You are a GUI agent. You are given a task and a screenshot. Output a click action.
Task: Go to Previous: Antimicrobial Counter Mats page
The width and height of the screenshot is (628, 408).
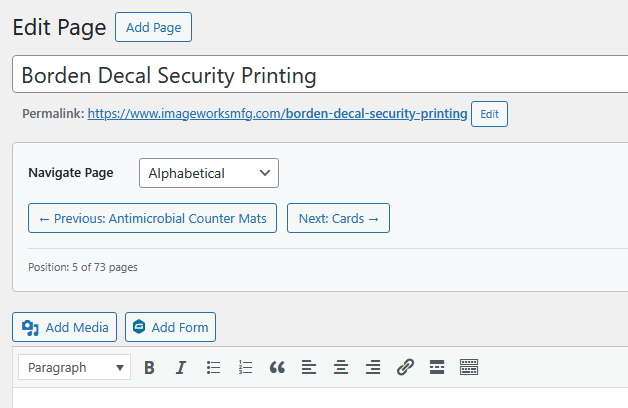pyautogui.click(x=152, y=218)
